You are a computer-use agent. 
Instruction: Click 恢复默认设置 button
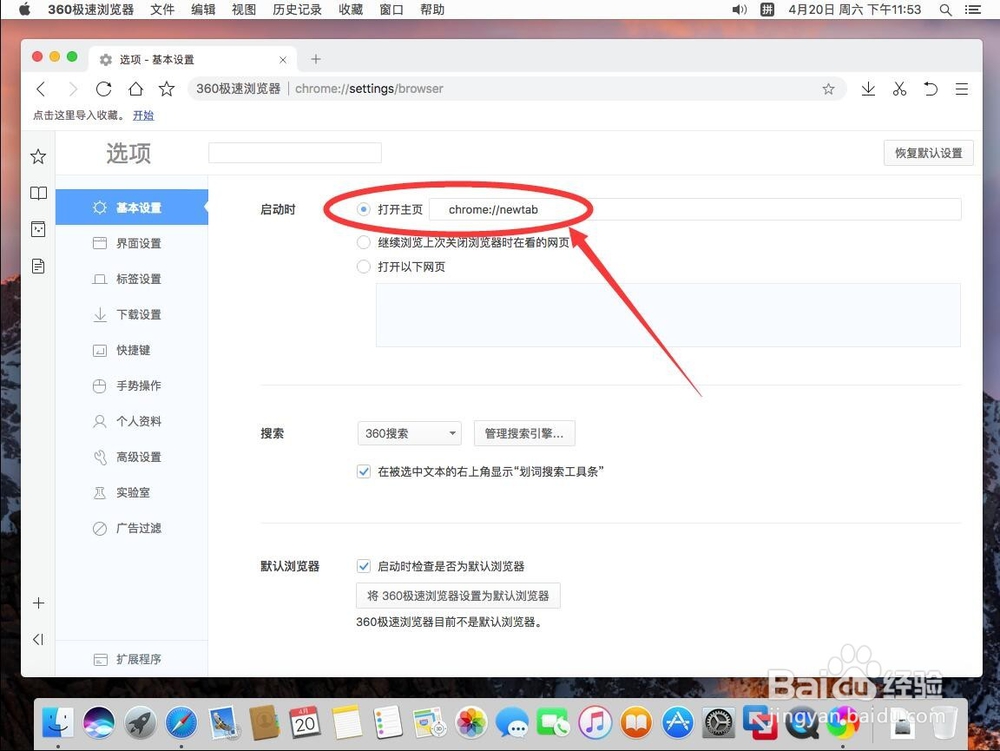(928, 153)
